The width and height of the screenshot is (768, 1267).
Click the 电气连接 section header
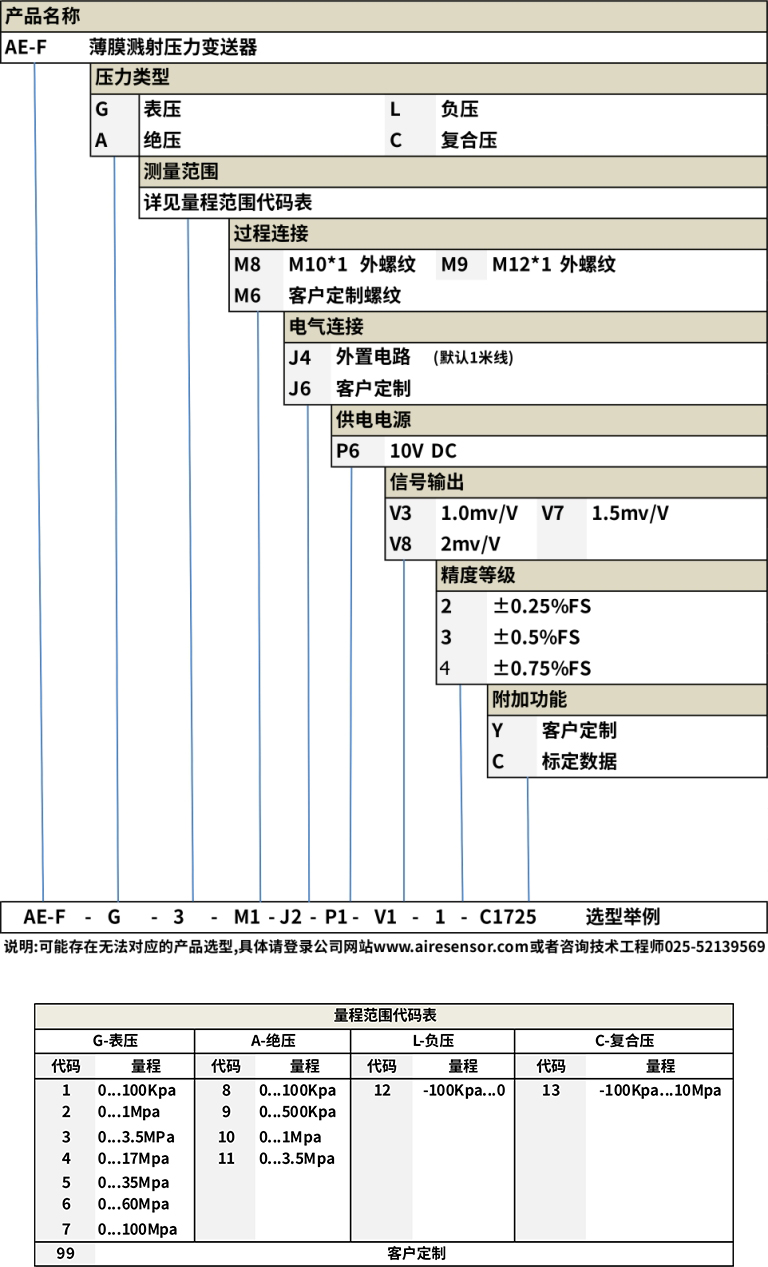pyautogui.click(x=326, y=326)
